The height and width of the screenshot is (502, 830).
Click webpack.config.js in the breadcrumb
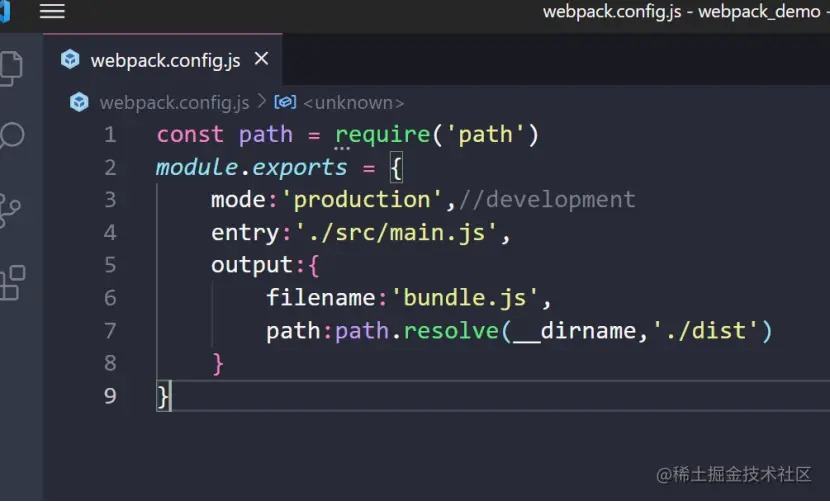[x=174, y=103]
